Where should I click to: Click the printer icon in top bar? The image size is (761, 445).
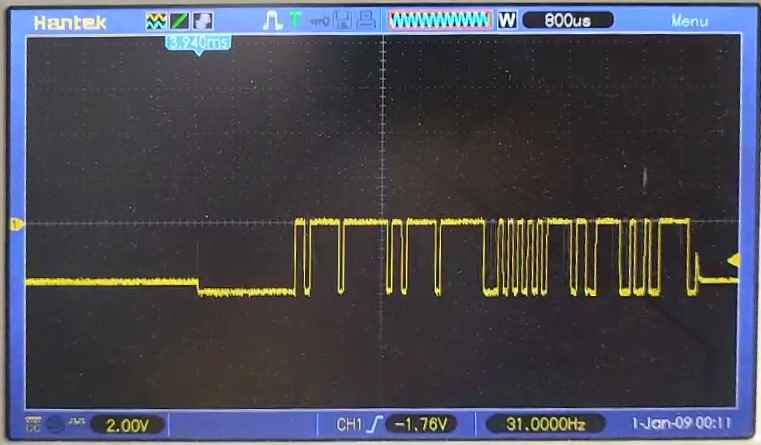click(x=367, y=20)
